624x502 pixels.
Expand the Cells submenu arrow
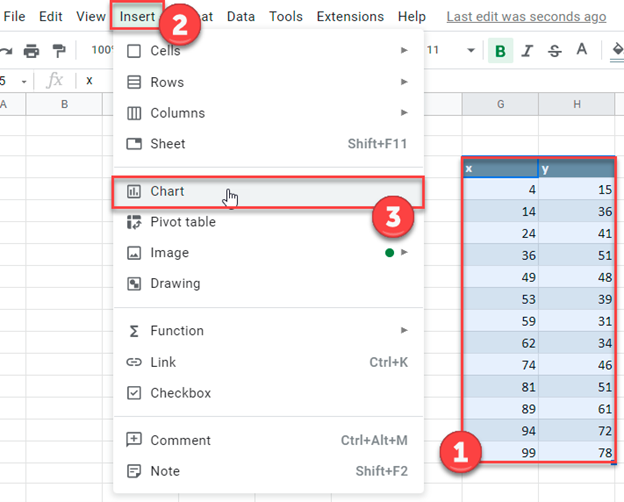pyautogui.click(x=404, y=51)
